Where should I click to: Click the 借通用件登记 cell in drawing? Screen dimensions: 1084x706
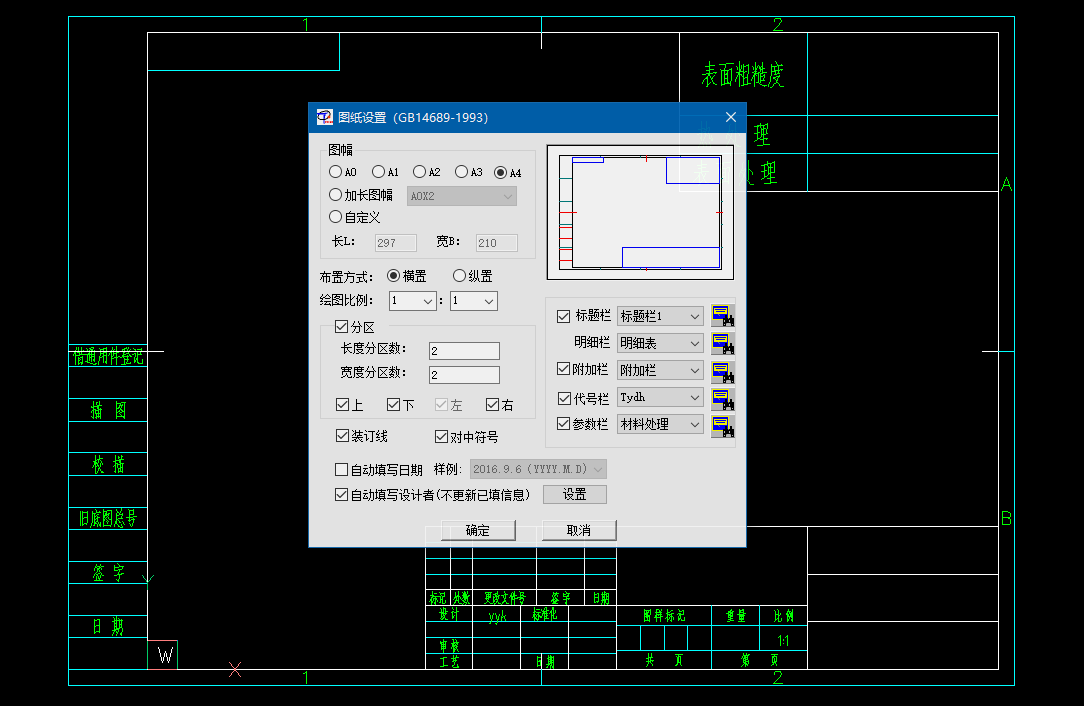pyautogui.click(x=109, y=357)
